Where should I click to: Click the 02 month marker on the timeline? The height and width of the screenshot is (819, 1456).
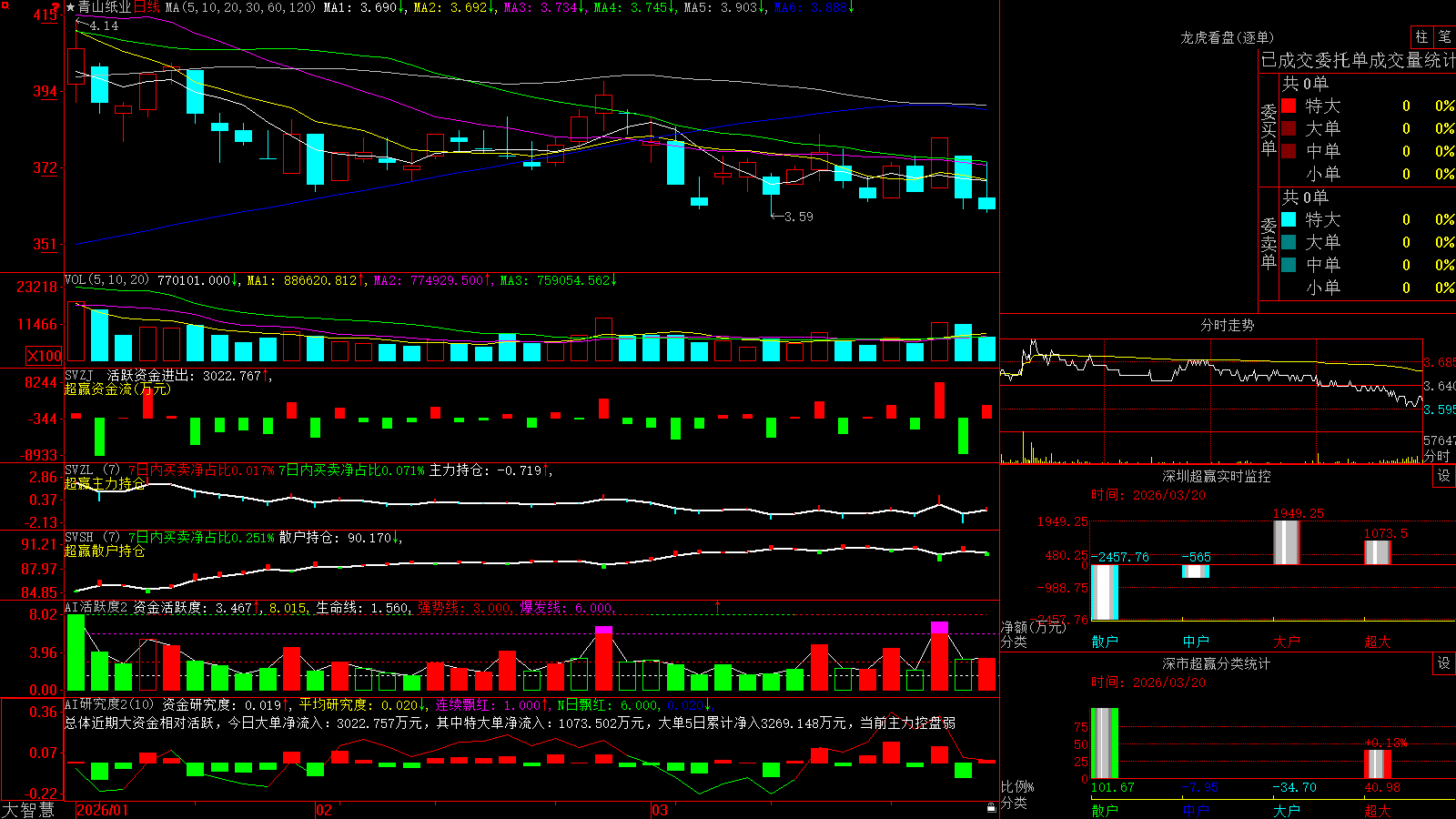click(324, 810)
